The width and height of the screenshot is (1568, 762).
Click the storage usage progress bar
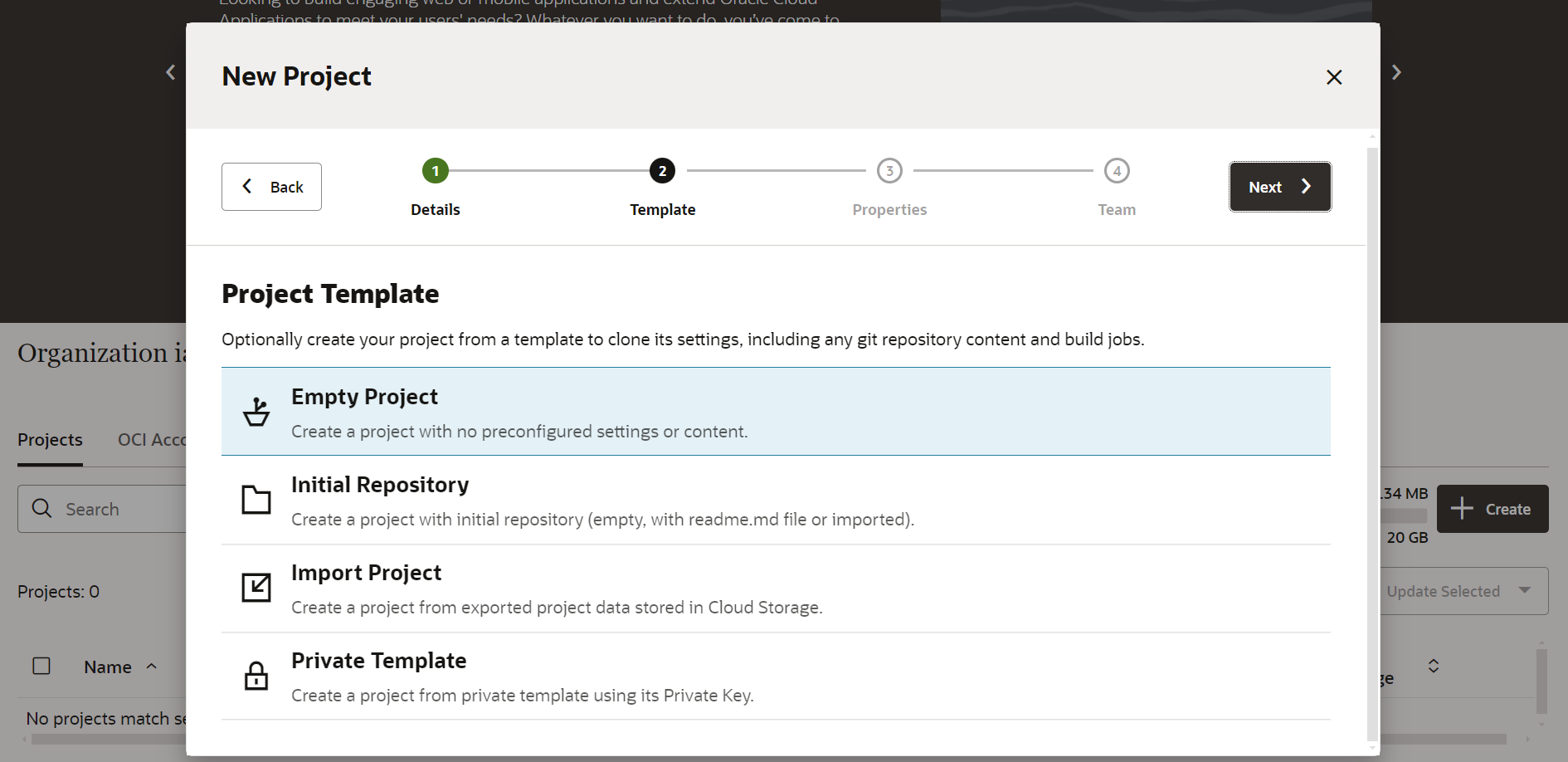point(1404,515)
